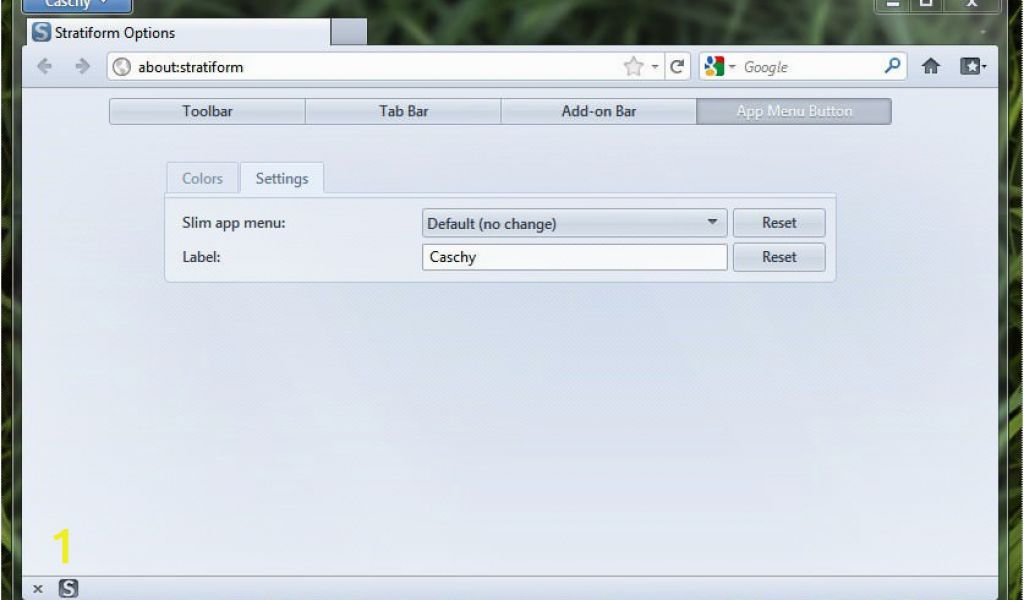Switch to the Tab Bar section
This screenshot has width=1024, height=600.
pyautogui.click(x=403, y=111)
